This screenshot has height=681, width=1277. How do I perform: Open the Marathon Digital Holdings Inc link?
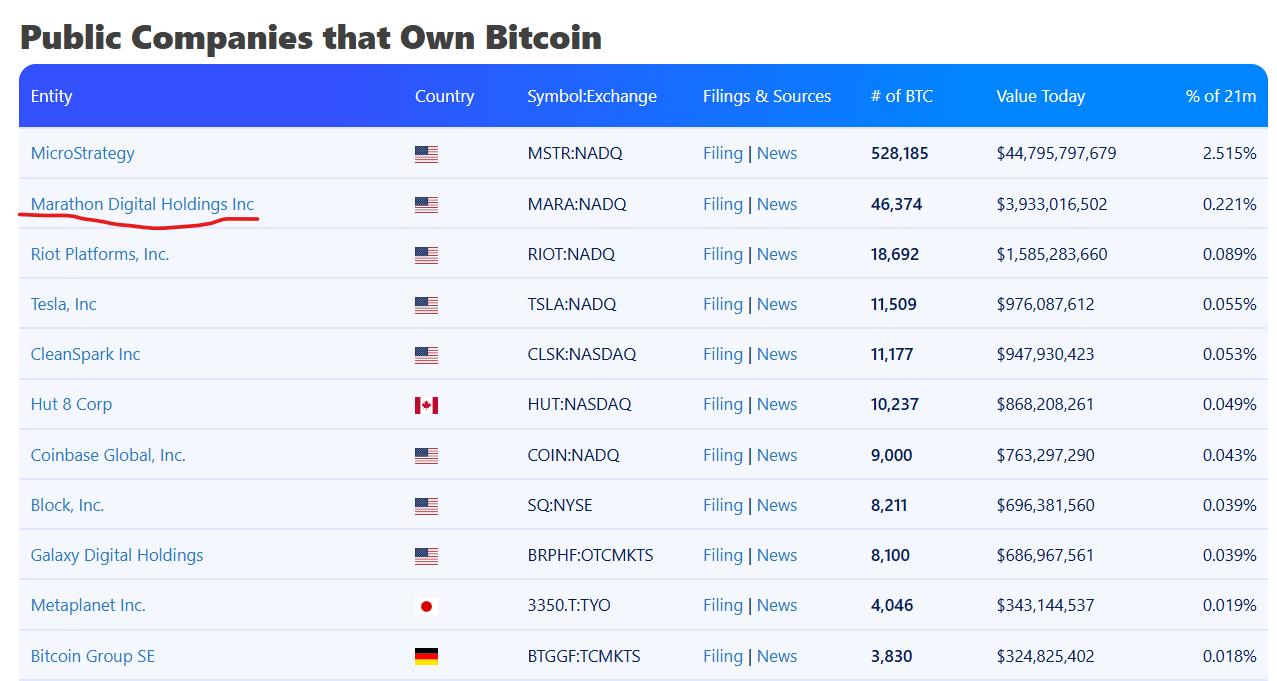coord(143,204)
